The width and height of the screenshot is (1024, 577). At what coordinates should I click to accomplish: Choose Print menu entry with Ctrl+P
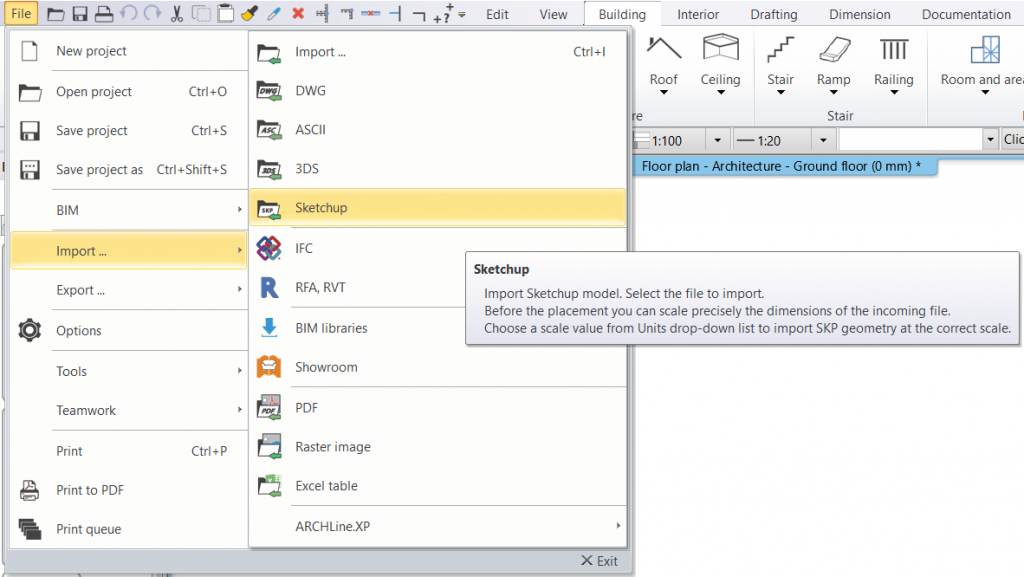click(x=129, y=450)
